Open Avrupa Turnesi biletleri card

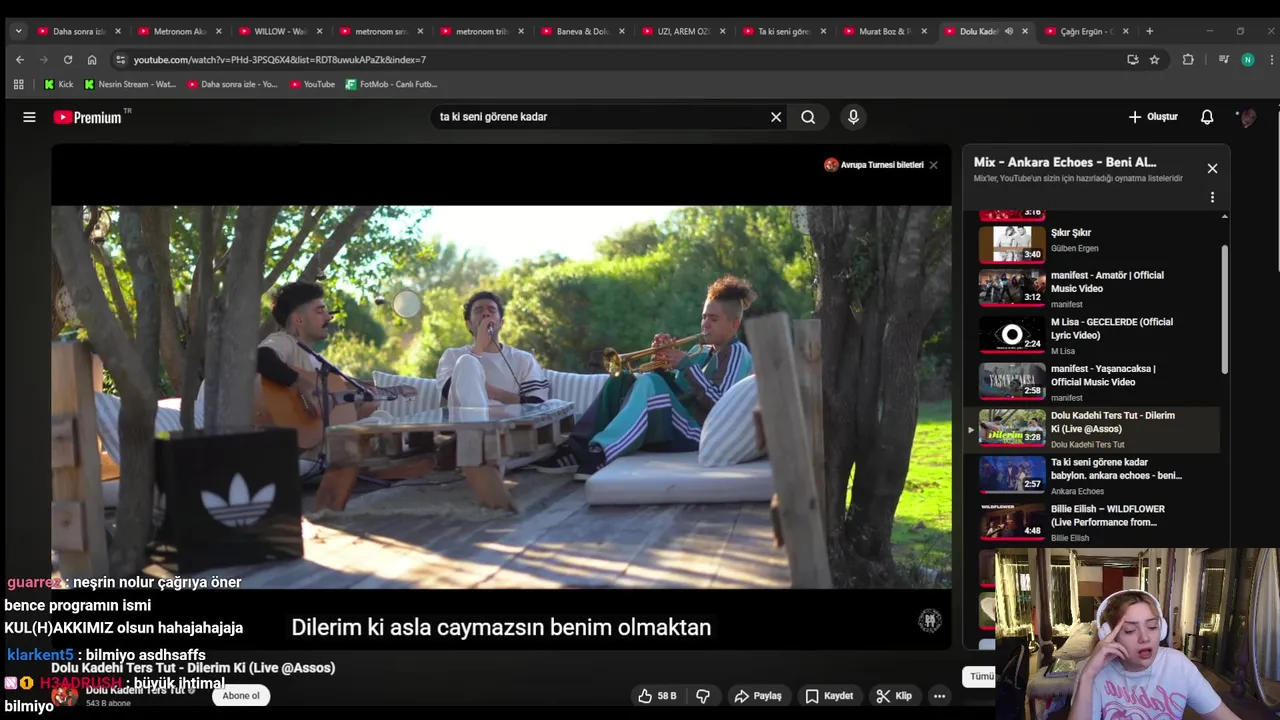874,165
